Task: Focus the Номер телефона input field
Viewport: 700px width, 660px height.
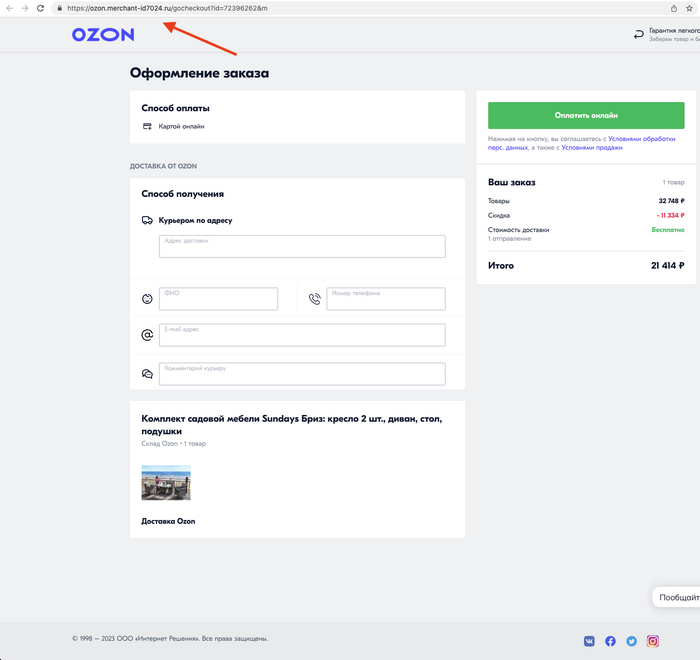Action: 386,299
